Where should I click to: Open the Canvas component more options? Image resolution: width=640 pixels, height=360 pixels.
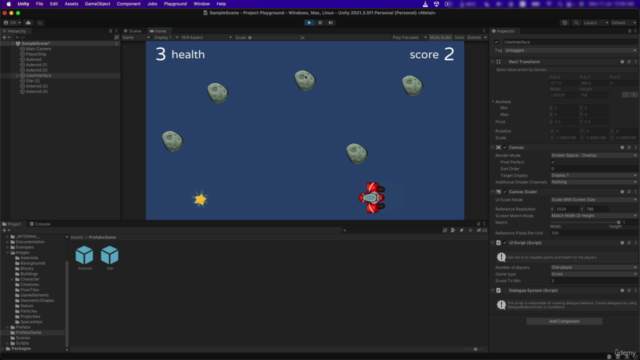click(x=636, y=147)
